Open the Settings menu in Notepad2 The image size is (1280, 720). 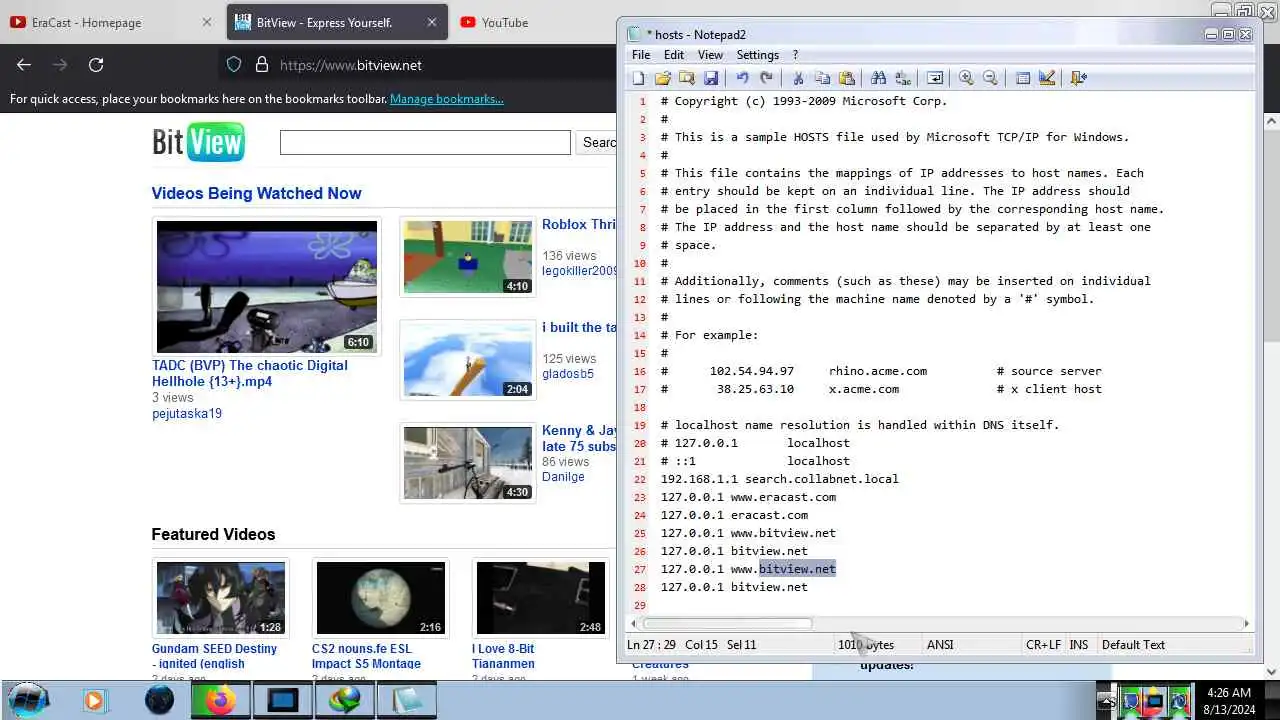click(757, 55)
